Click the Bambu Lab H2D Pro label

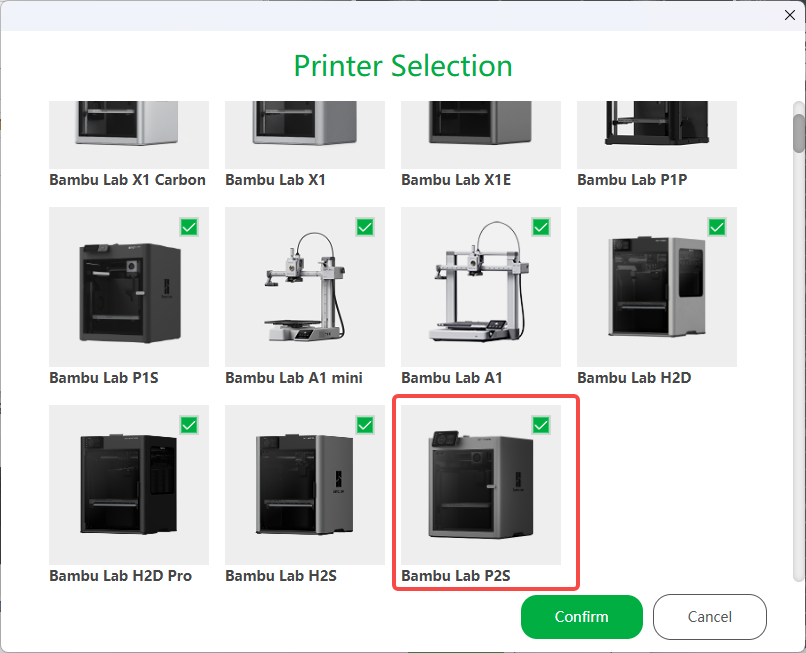(121, 576)
